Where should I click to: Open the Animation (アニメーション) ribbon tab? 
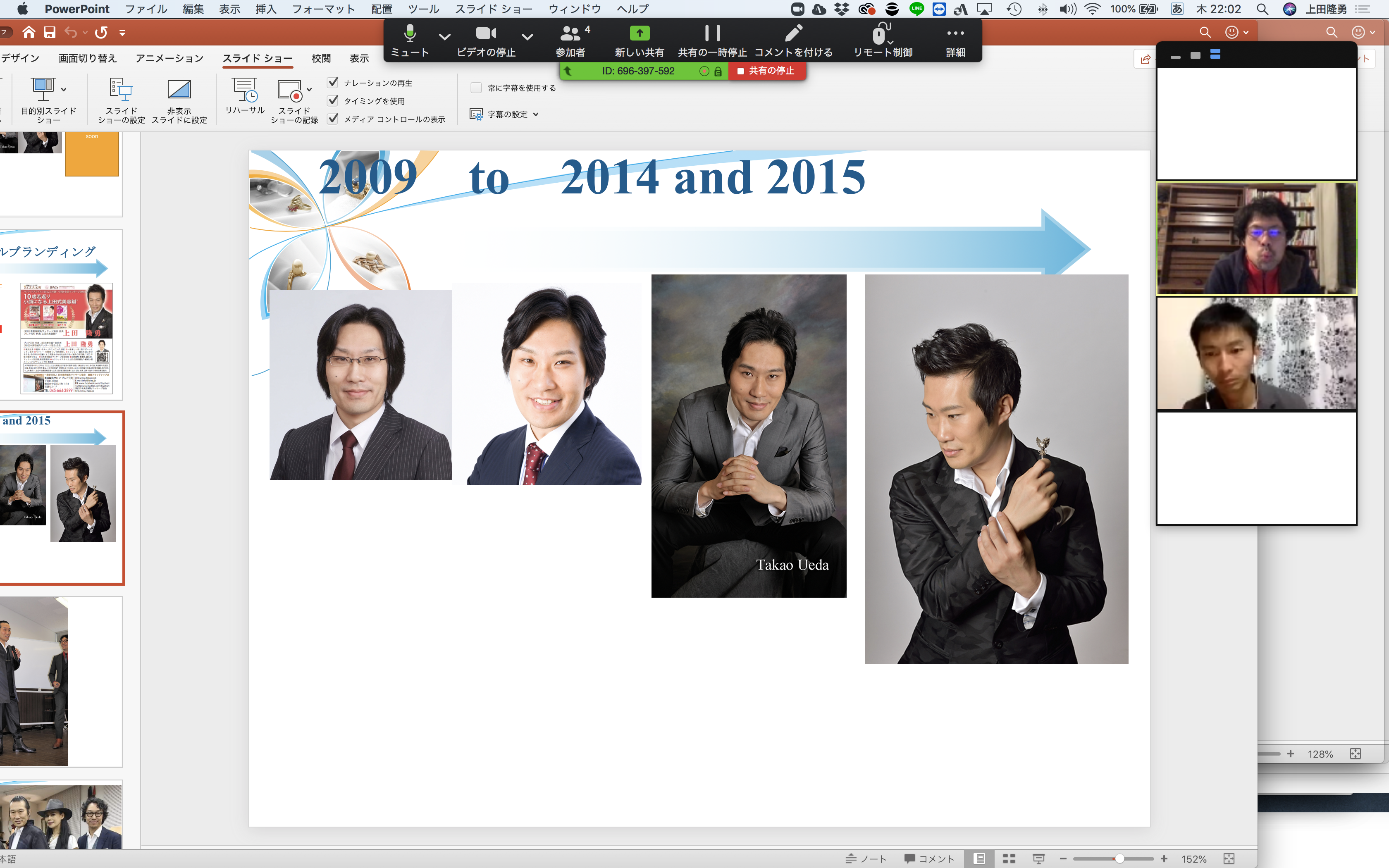click(169, 58)
